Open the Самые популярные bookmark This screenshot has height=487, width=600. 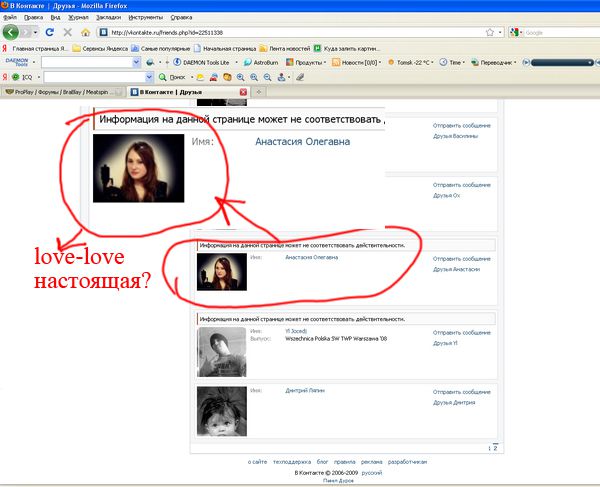click(x=161, y=49)
